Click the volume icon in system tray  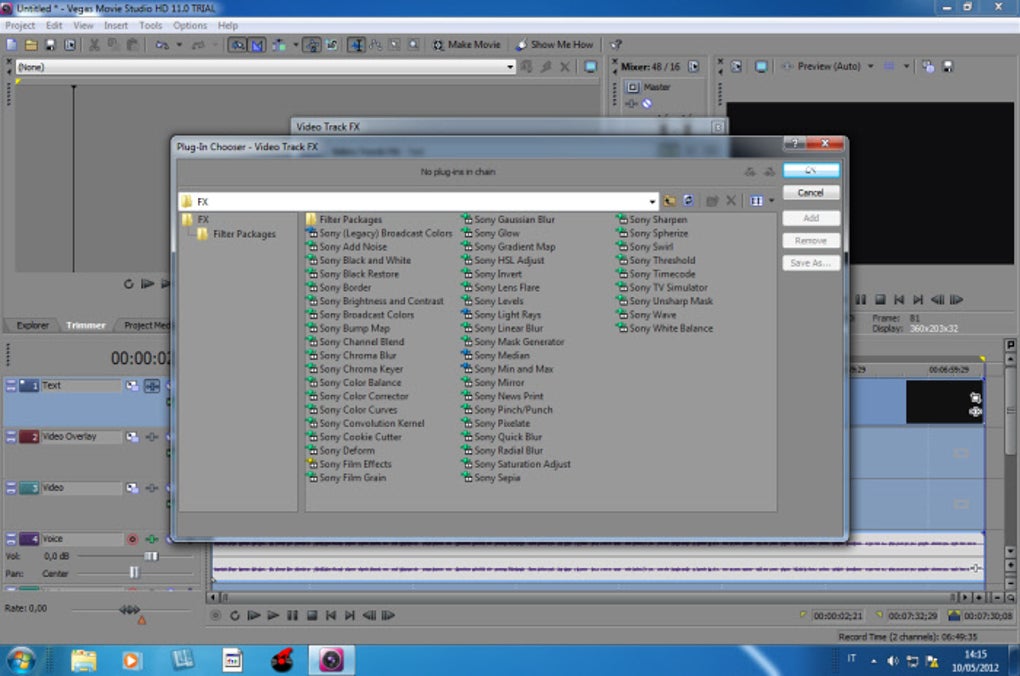[892, 661]
